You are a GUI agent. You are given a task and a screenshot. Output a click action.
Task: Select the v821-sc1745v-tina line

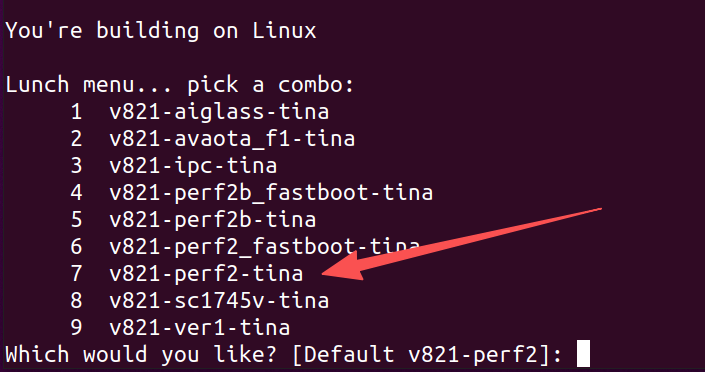219,300
